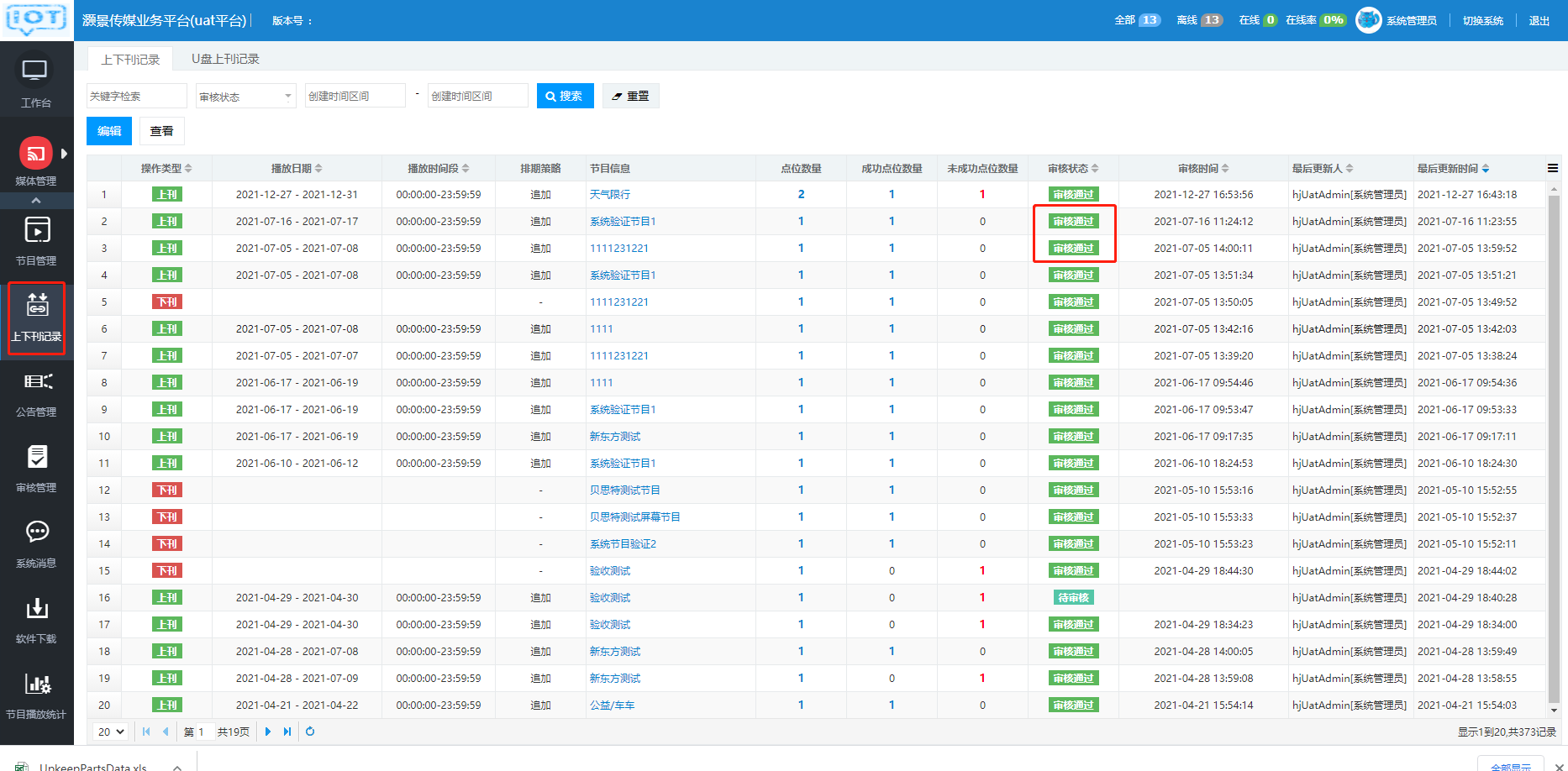The height and width of the screenshot is (771, 1568).
Task: Select the 上下刊记录 tab
Action: [130, 60]
